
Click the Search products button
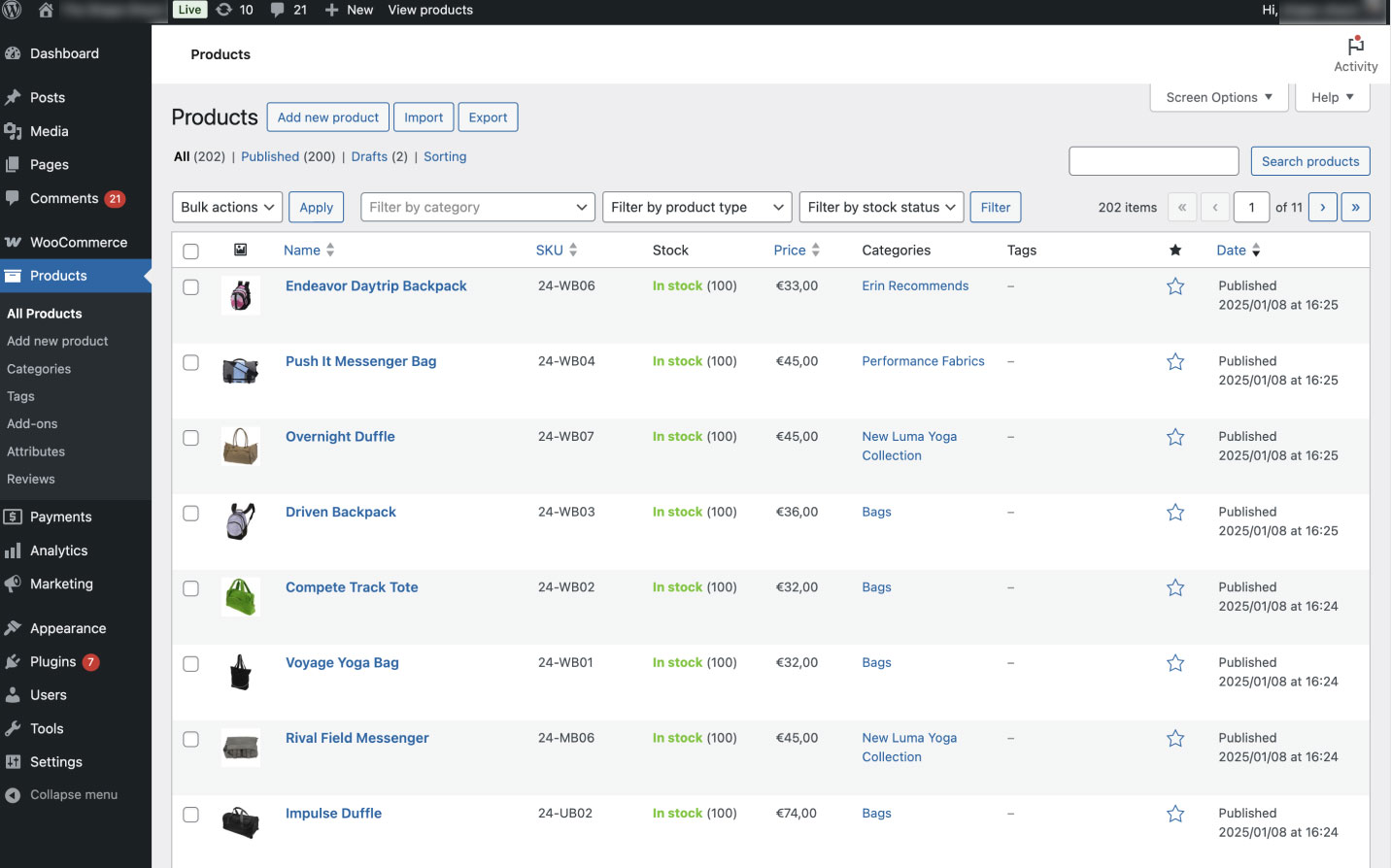click(x=1310, y=161)
